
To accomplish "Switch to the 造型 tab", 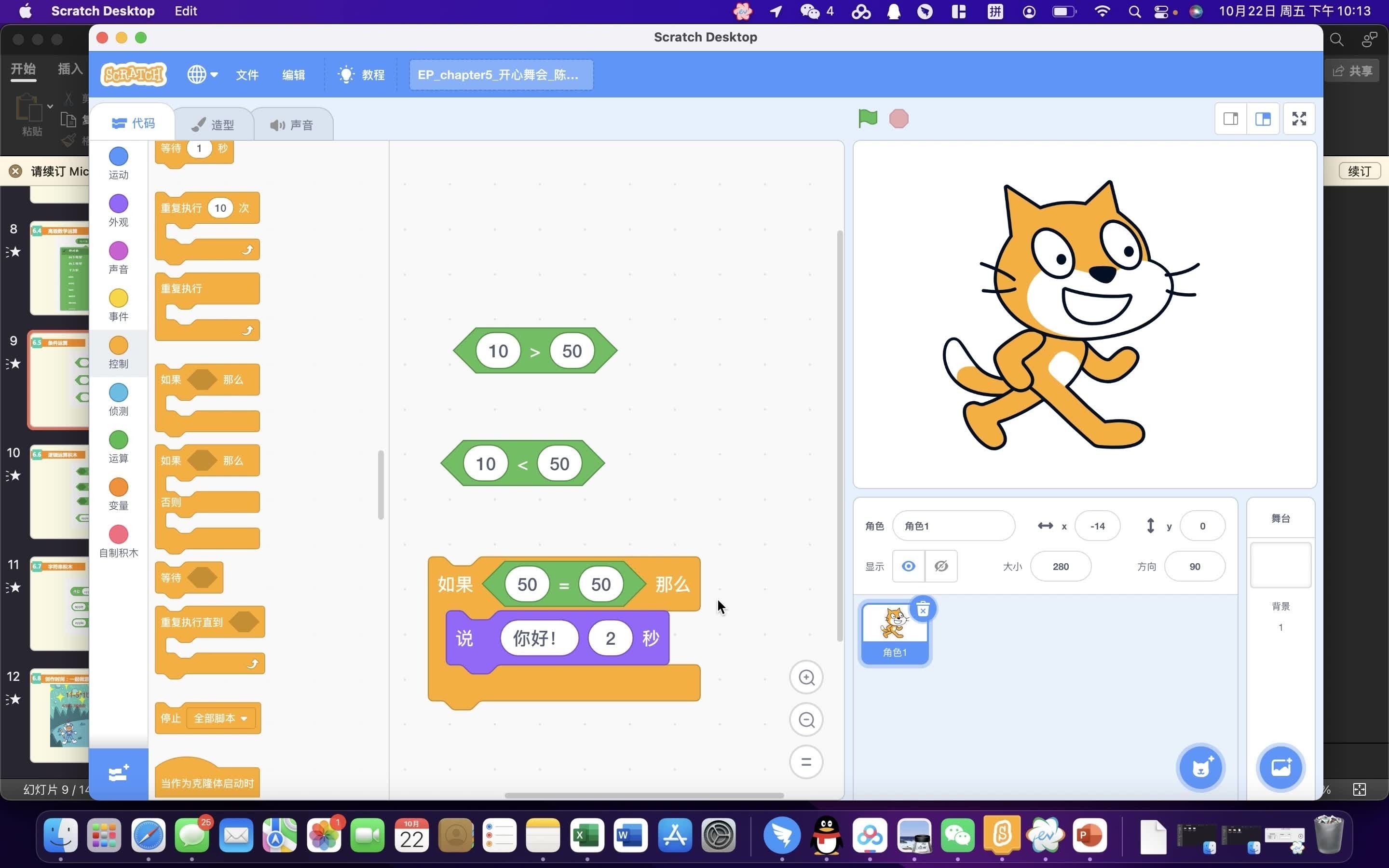I will 213,124.
